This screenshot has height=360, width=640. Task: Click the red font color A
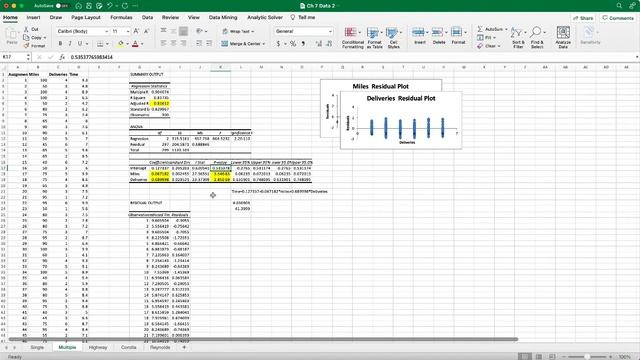(x=135, y=43)
